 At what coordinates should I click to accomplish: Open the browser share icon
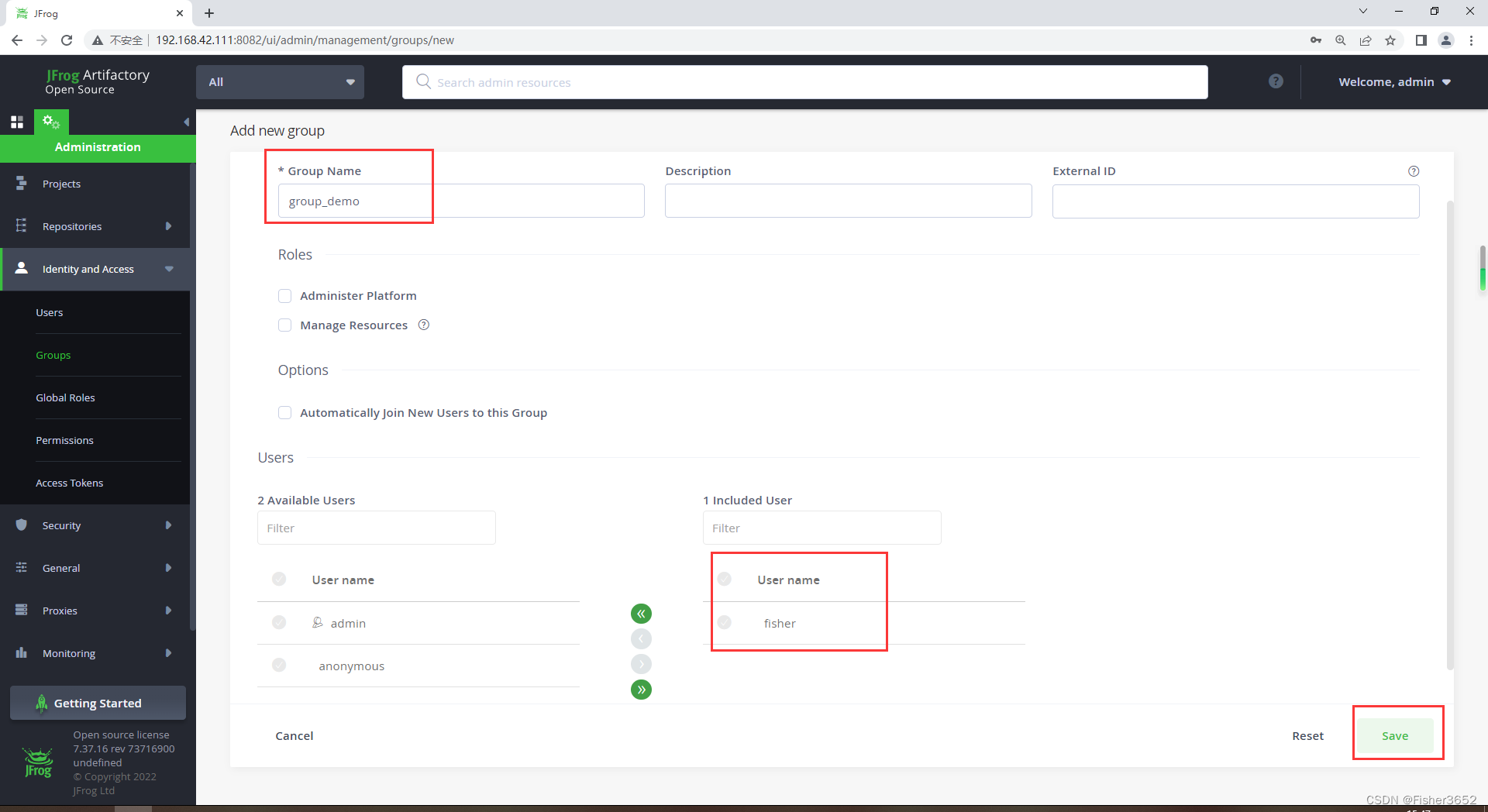[1366, 40]
